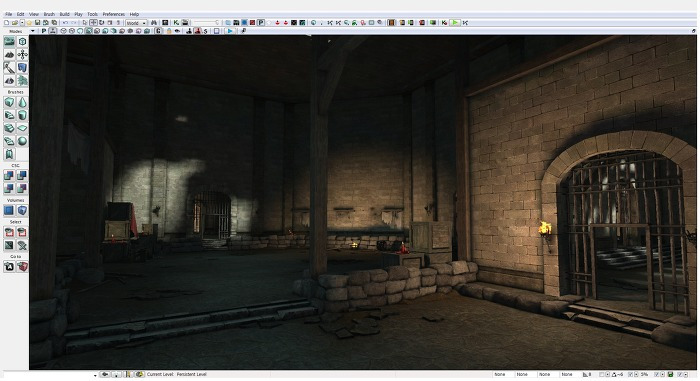Activate Terrain editing mode icon

click(x=9, y=54)
